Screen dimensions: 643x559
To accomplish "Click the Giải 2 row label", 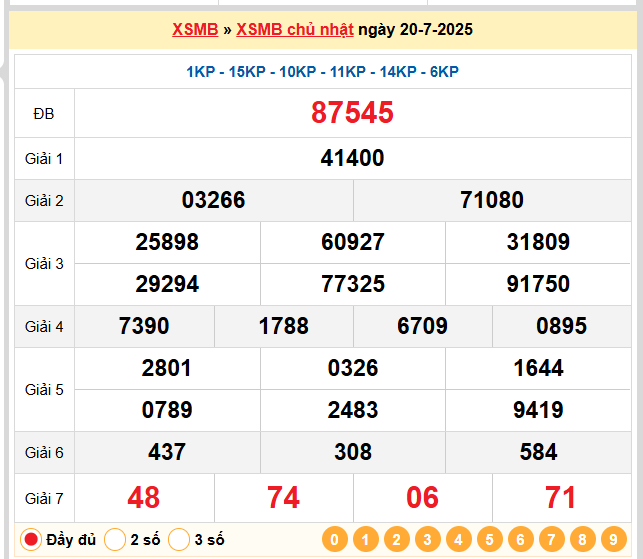I will [x=44, y=201].
